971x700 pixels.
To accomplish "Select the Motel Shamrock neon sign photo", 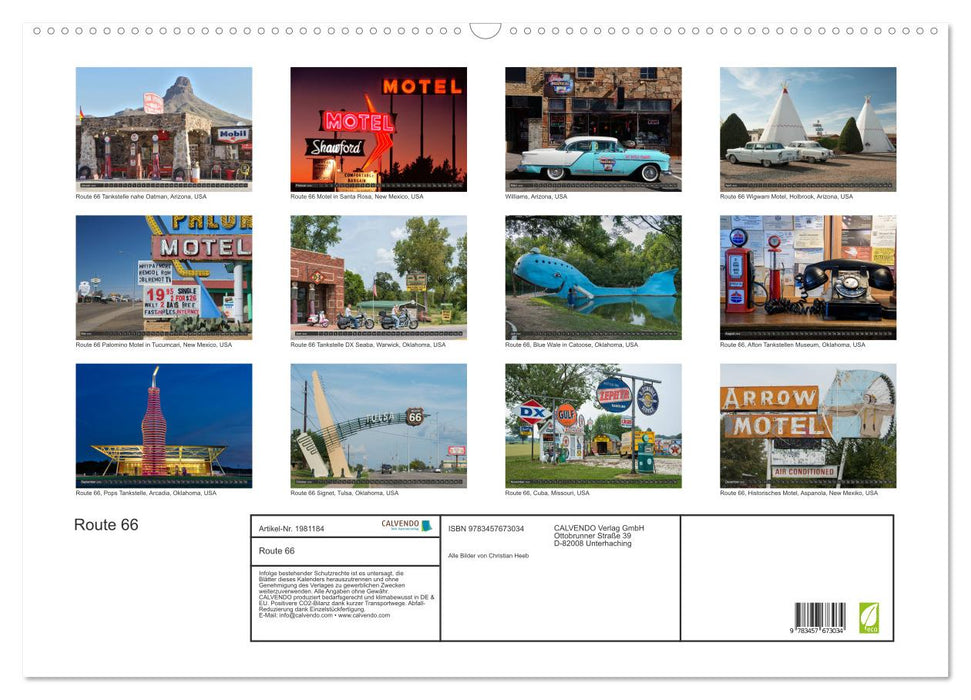I will 378,128.
